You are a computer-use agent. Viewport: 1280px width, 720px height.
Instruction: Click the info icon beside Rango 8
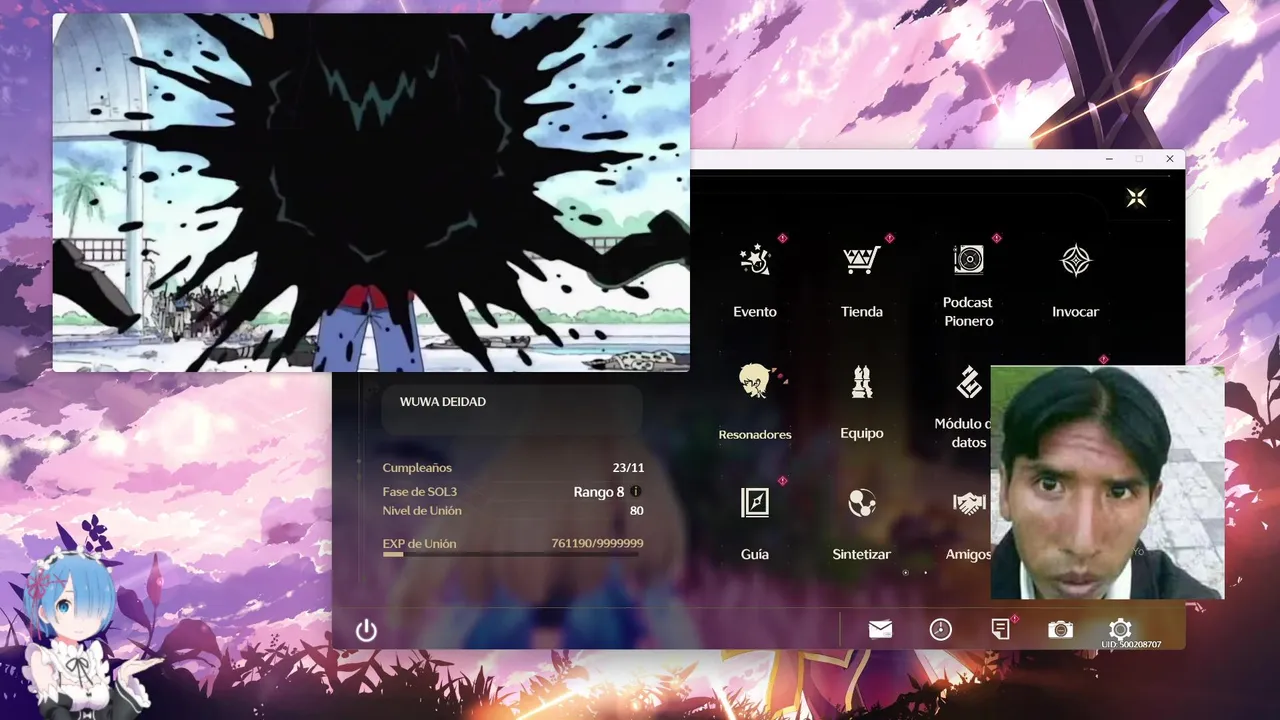click(x=636, y=492)
